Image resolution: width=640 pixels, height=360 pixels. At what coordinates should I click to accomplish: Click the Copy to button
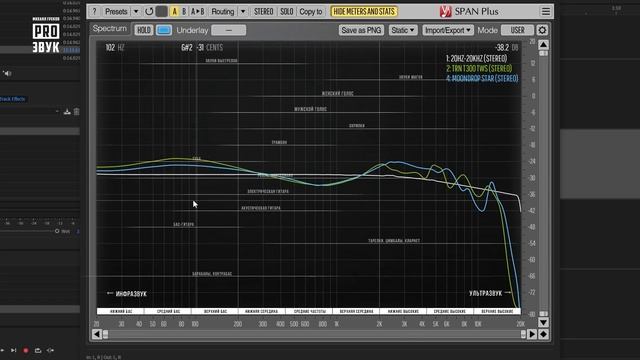coord(311,11)
